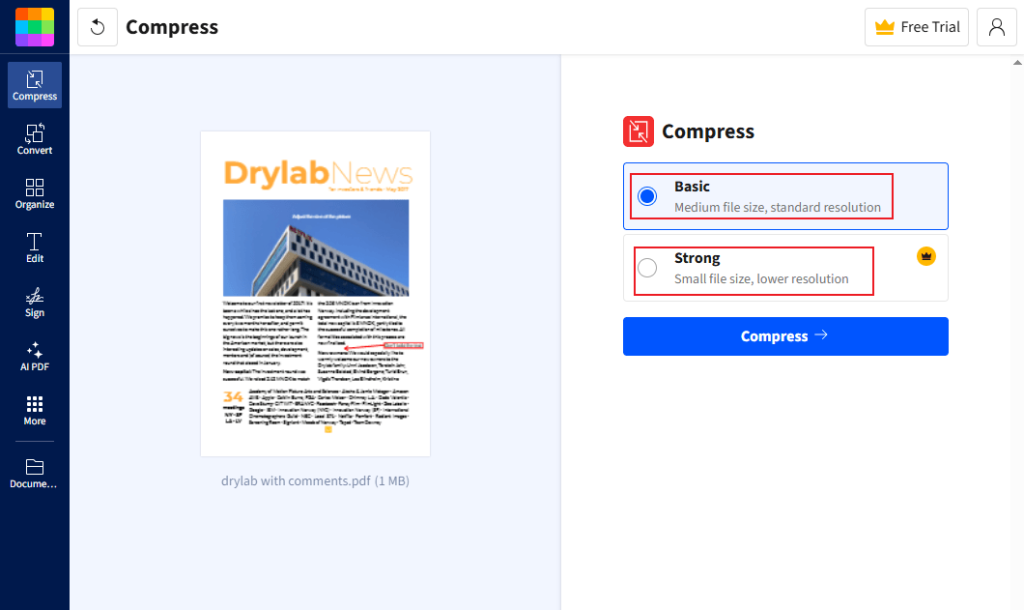Click the Smallpdf logo
The width and height of the screenshot is (1024, 610).
pyautogui.click(x=34, y=26)
